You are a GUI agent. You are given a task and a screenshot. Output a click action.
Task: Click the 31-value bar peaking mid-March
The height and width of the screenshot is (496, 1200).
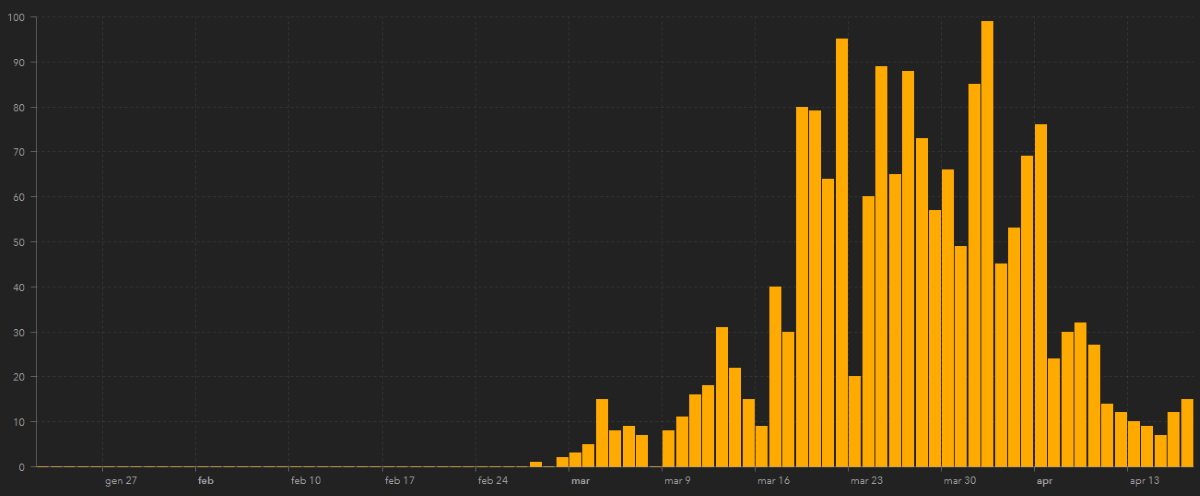coord(722,397)
